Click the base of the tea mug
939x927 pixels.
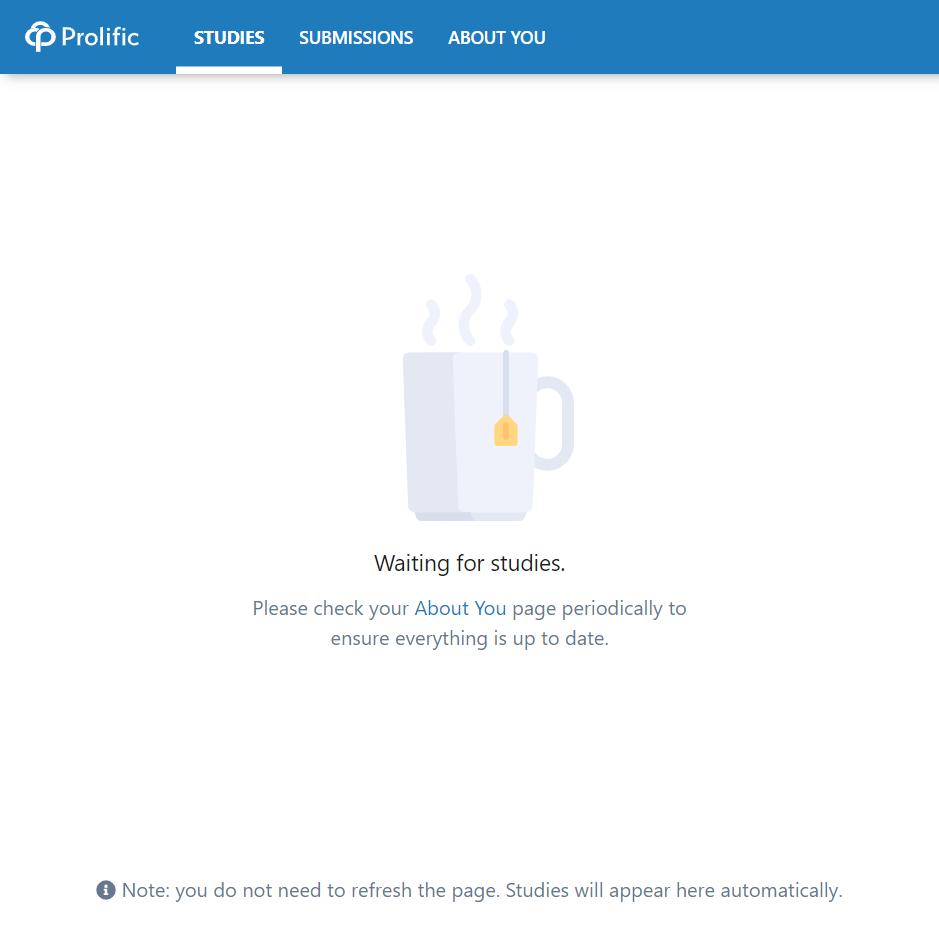coord(470,516)
